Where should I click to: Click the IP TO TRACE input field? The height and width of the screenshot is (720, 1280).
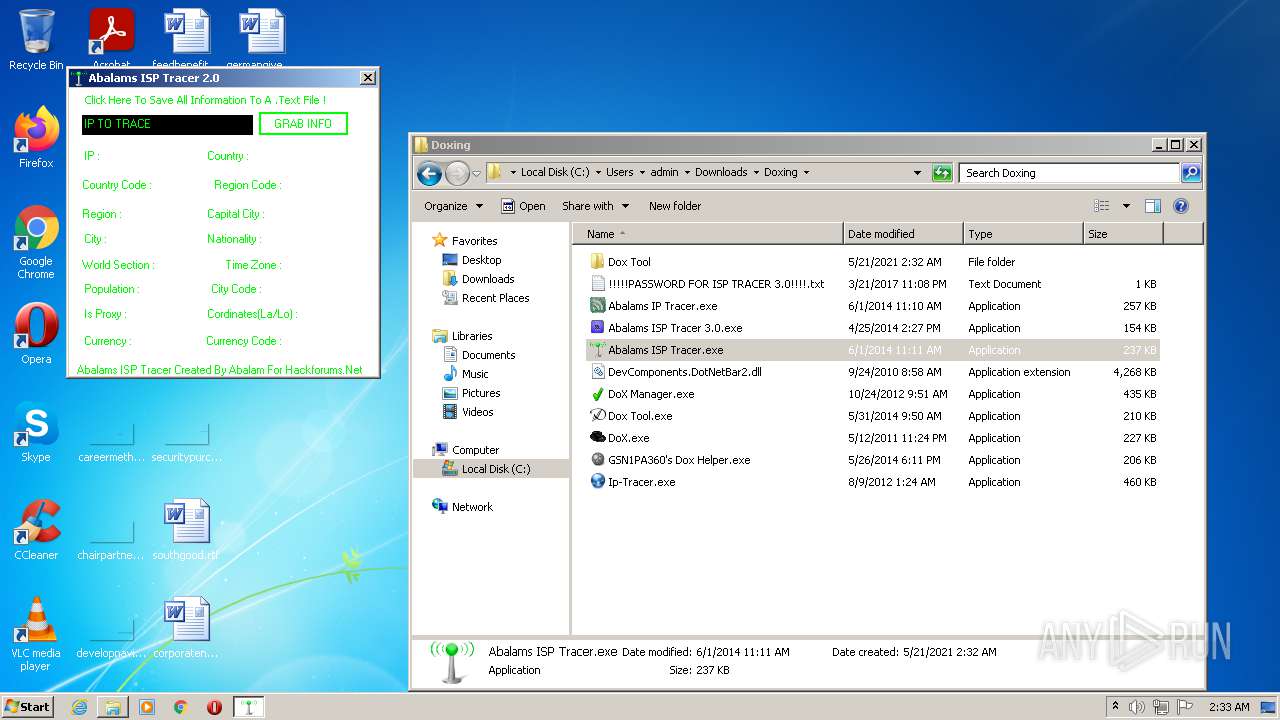[167, 124]
